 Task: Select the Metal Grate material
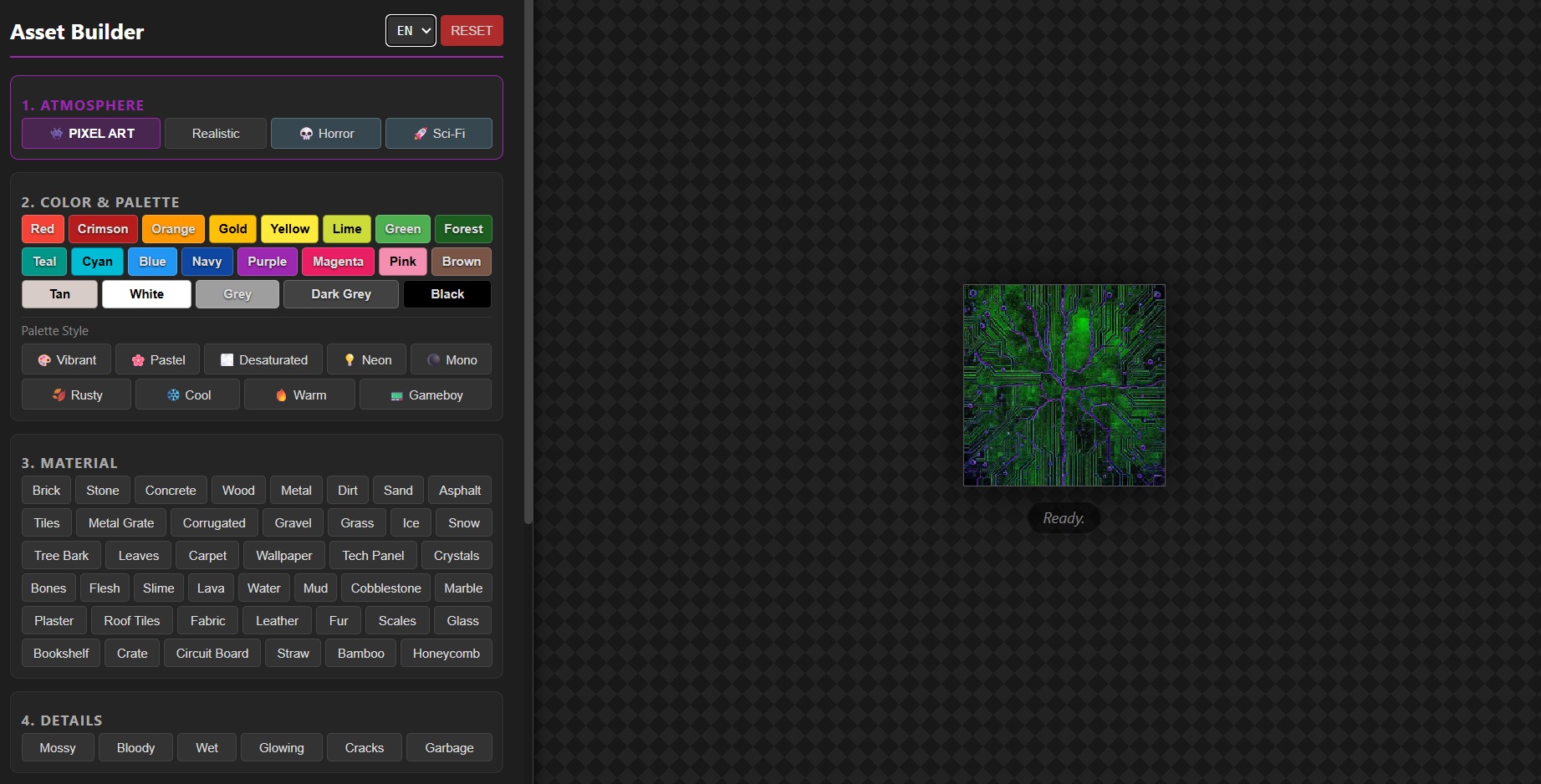121,523
